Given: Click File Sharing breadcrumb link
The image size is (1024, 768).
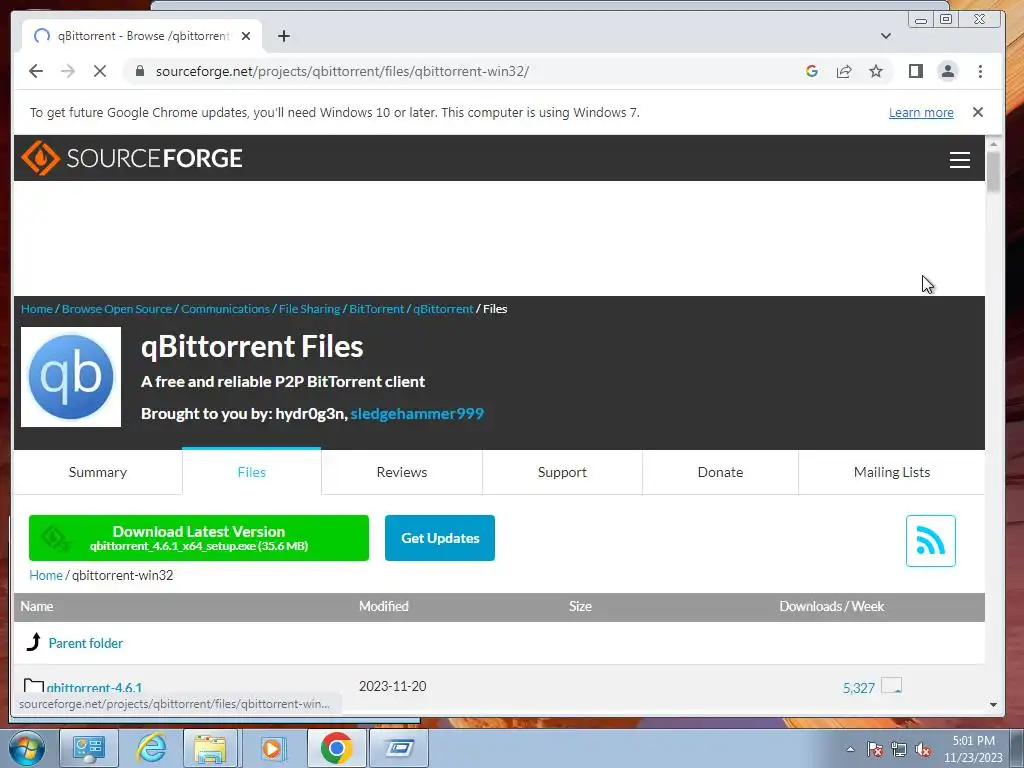Looking at the screenshot, I should (310, 309).
